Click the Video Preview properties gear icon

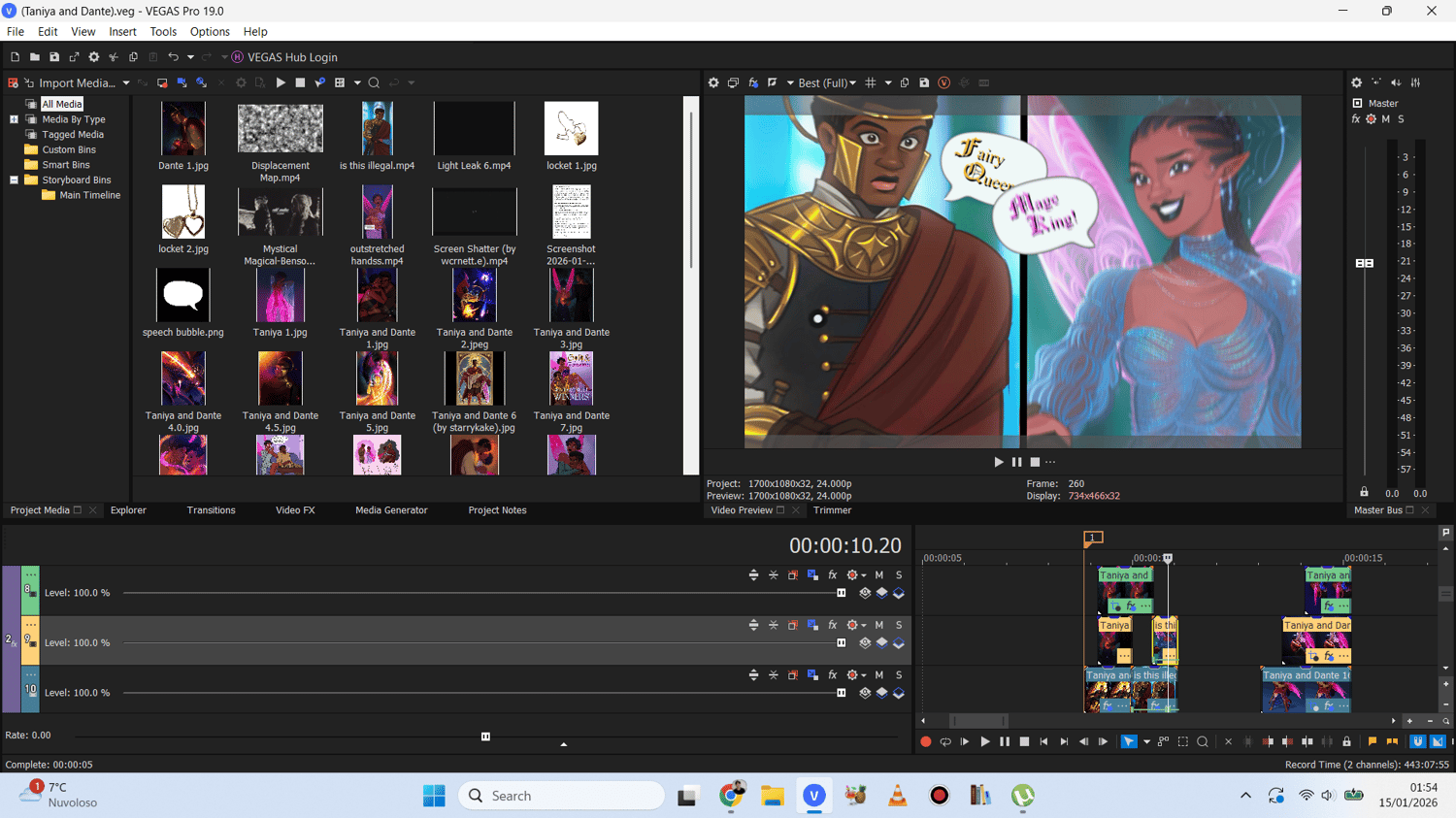pyautogui.click(x=713, y=82)
